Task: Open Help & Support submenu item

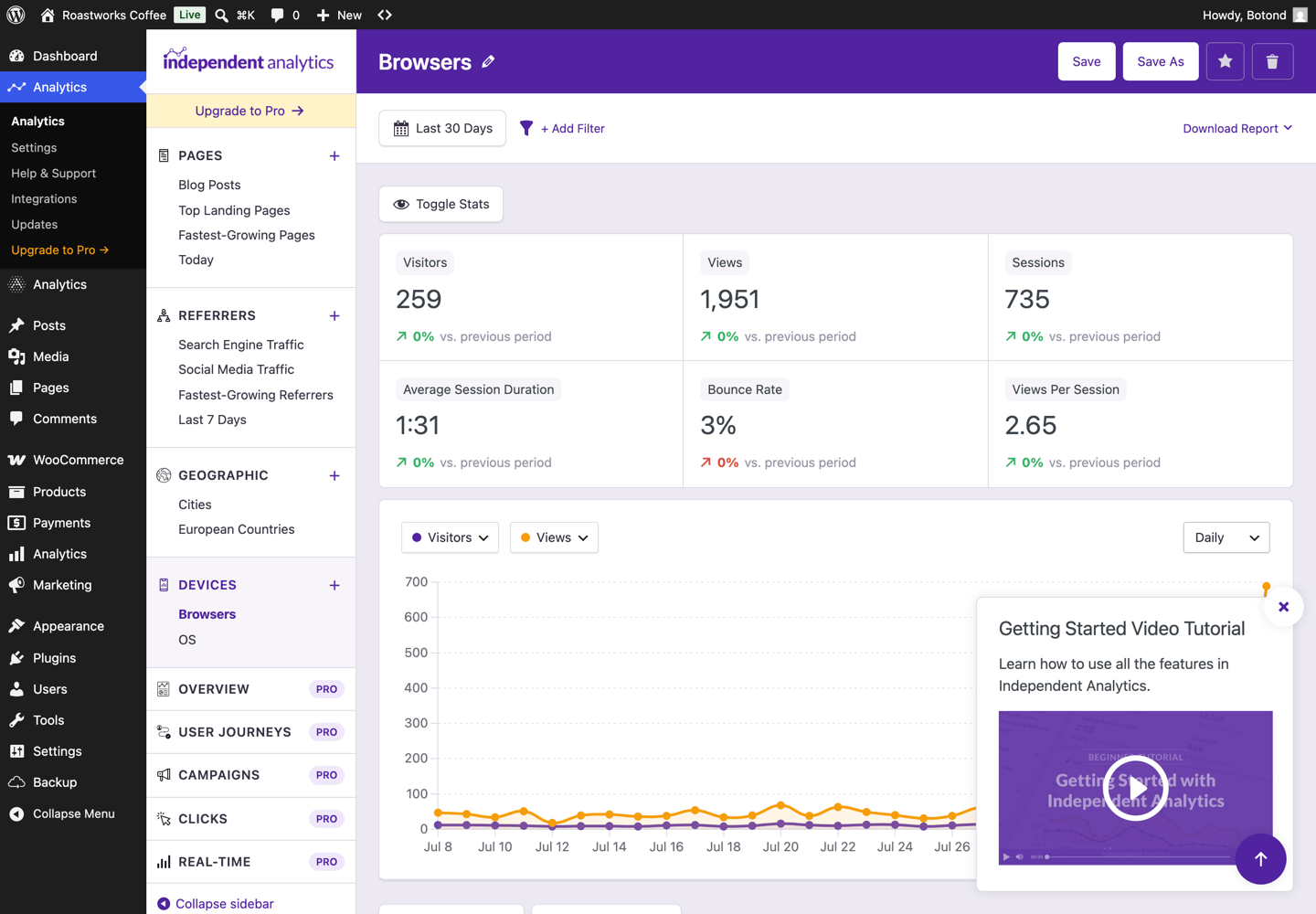Action: tap(53, 173)
